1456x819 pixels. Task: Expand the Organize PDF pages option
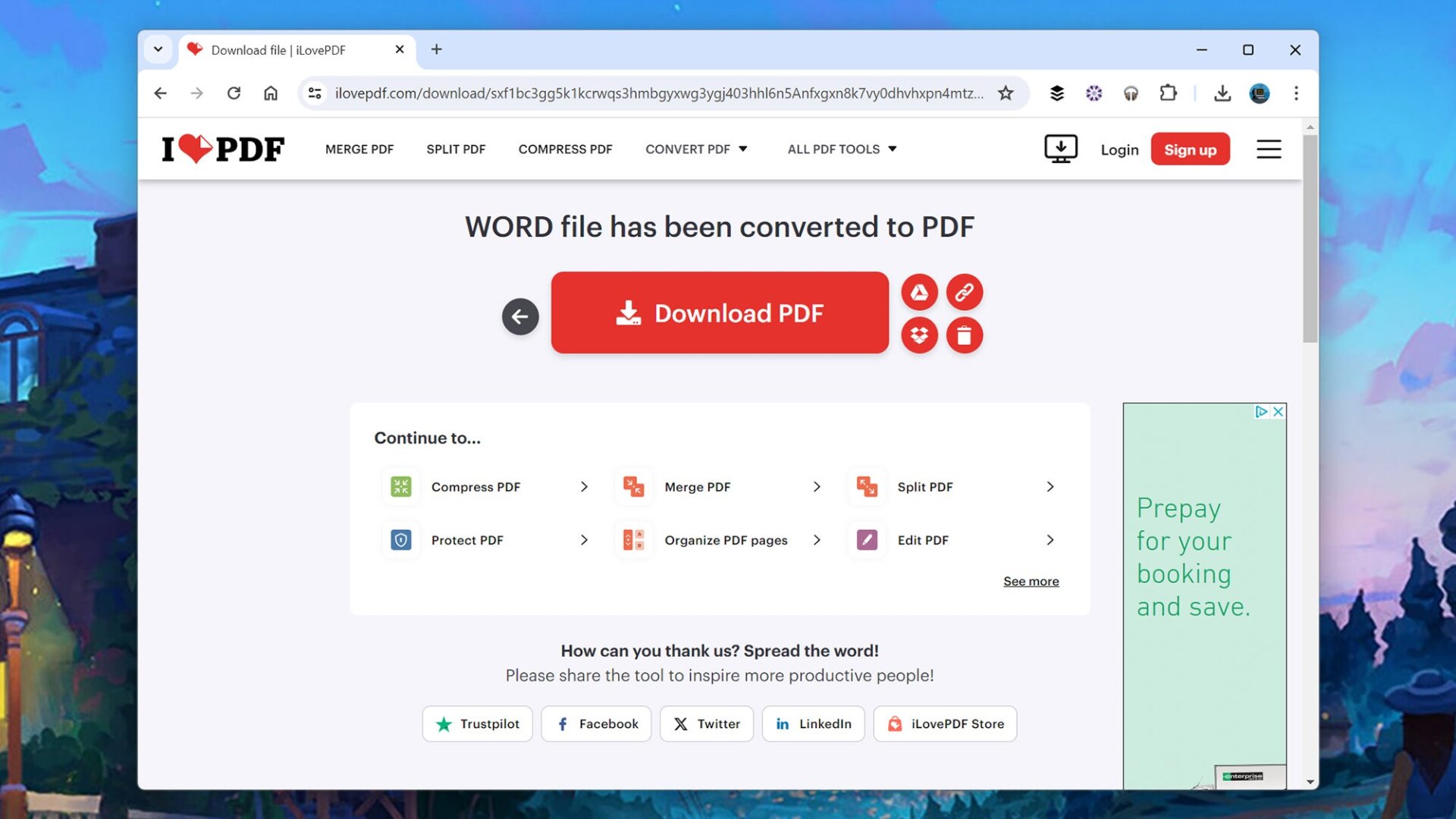point(817,540)
